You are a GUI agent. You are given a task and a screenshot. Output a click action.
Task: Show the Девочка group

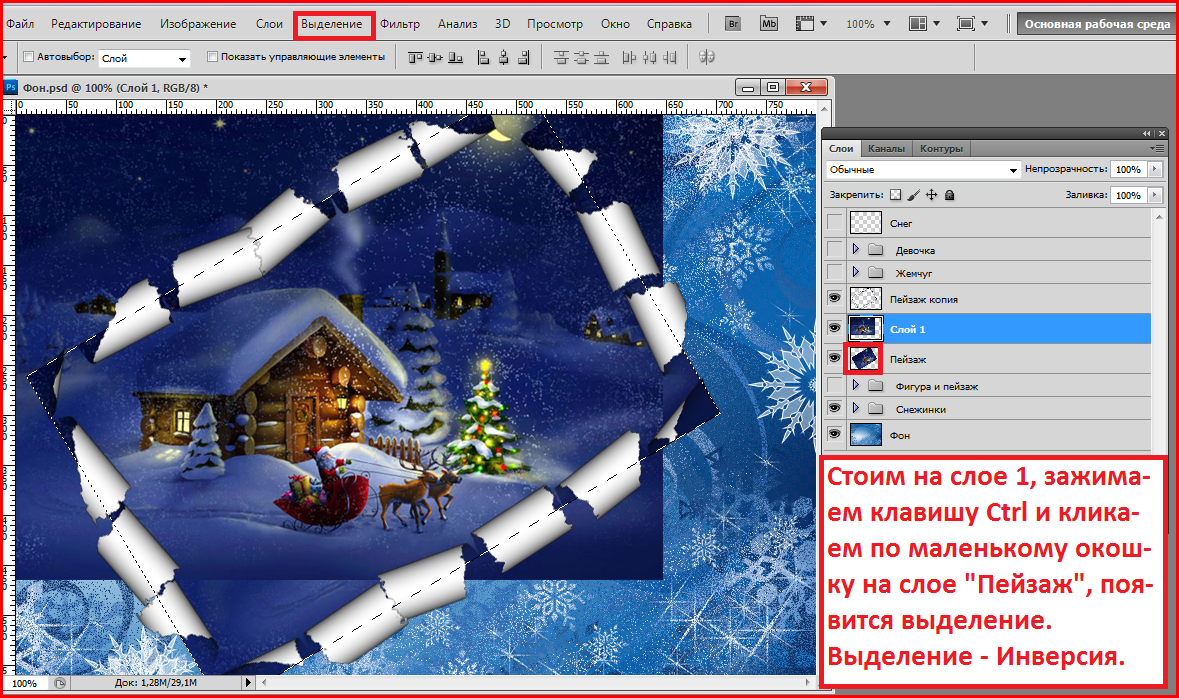[x=835, y=249]
